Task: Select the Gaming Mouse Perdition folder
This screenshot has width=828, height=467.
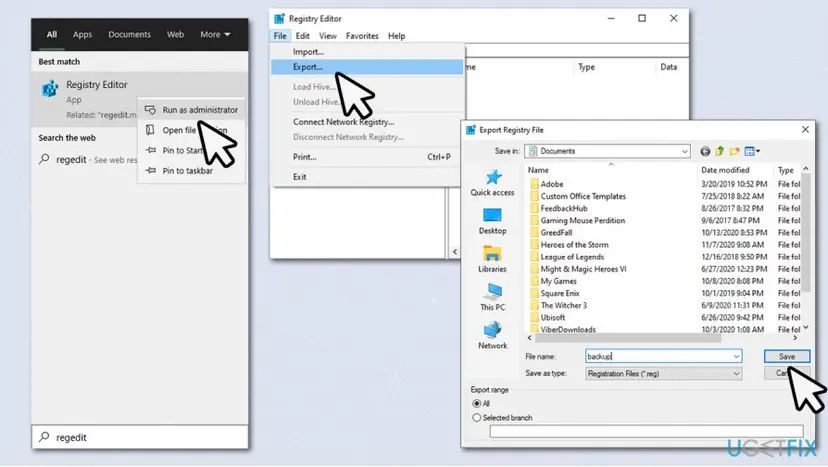Action: pyautogui.click(x=582, y=220)
